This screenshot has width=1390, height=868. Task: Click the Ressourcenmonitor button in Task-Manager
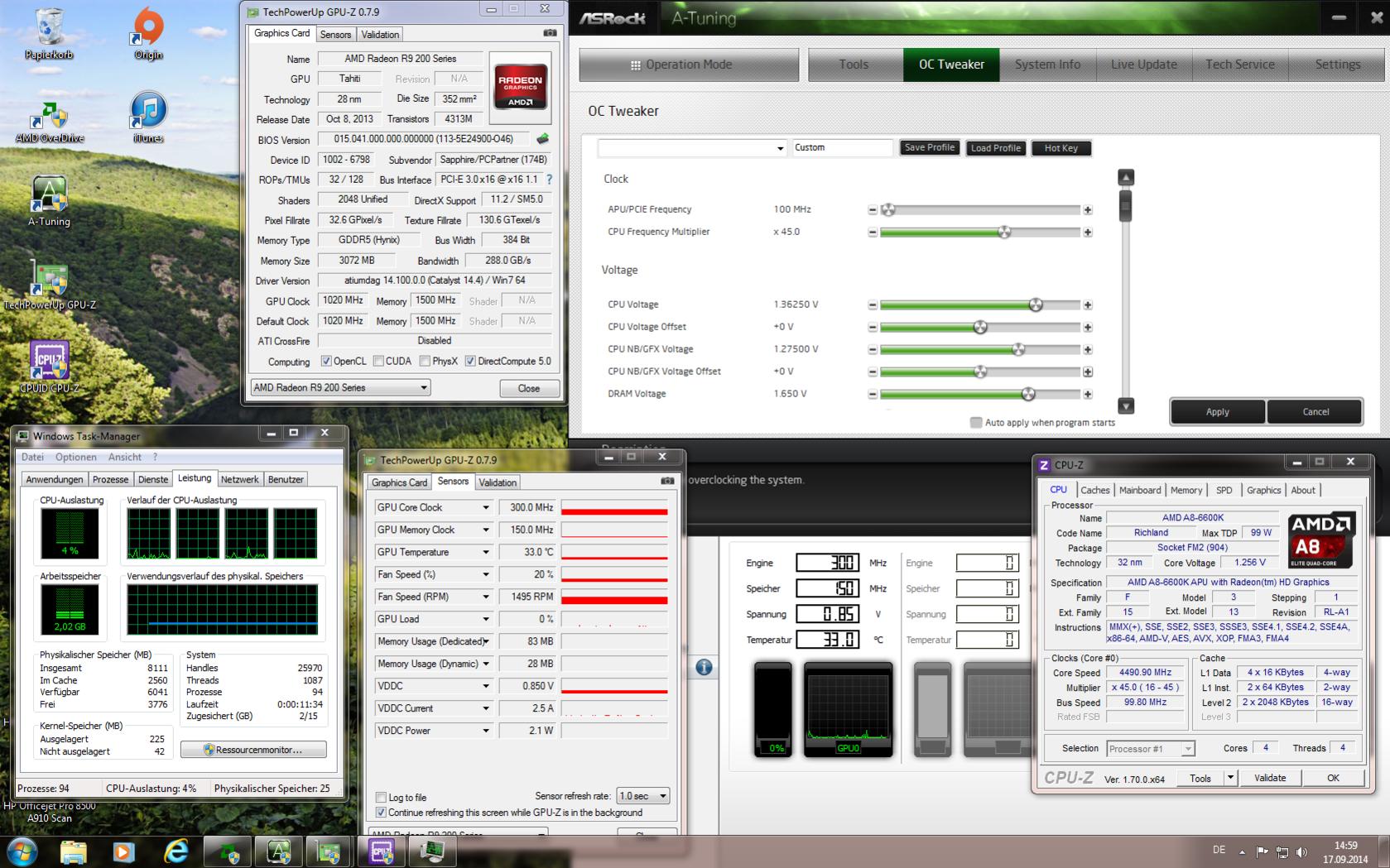point(253,750)
